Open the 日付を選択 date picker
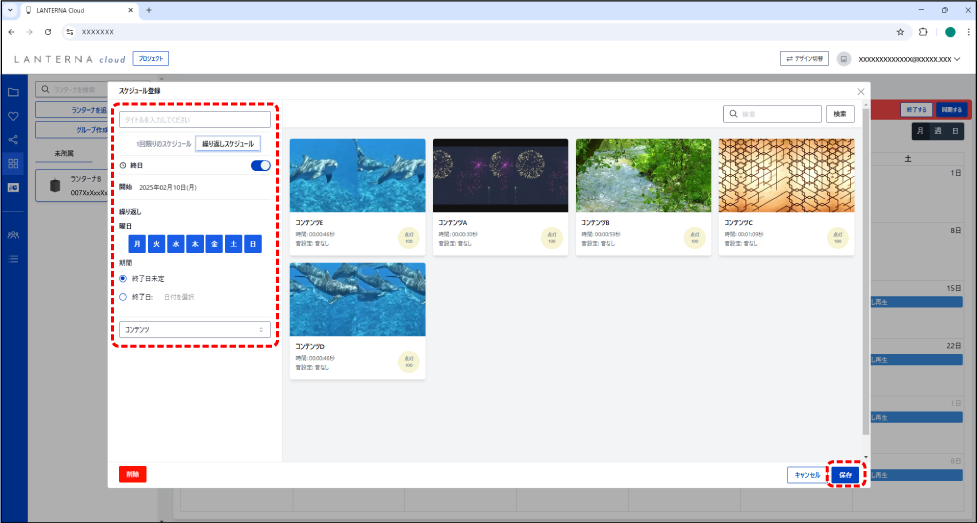 (179, 297)
